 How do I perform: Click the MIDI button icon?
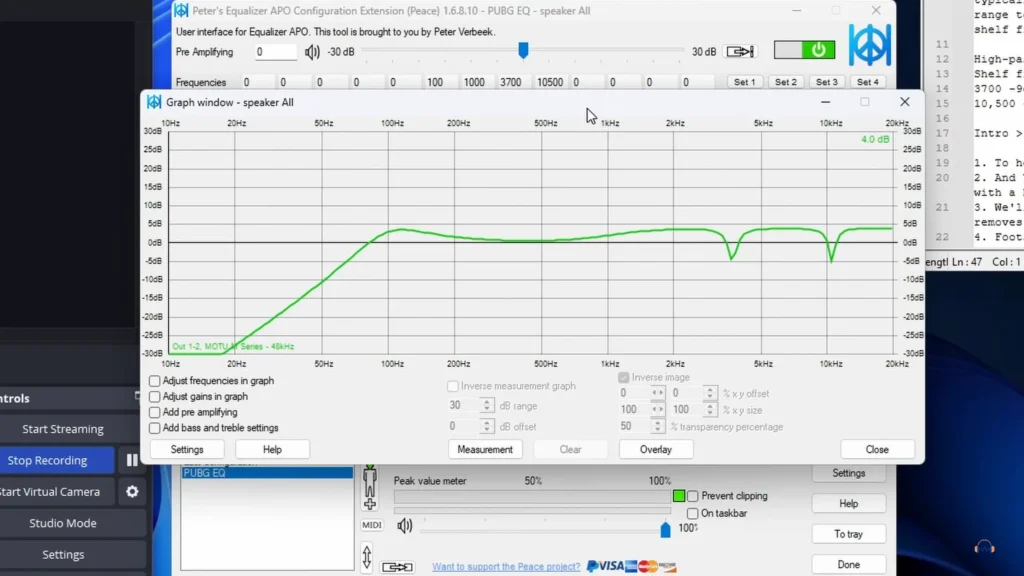372,525
